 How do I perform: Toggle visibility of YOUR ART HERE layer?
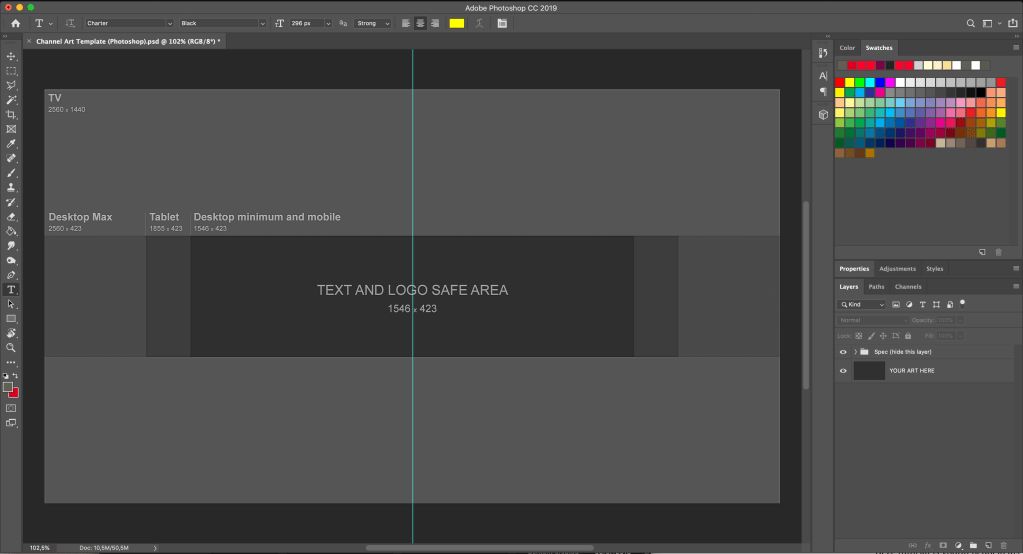point(843,371)
